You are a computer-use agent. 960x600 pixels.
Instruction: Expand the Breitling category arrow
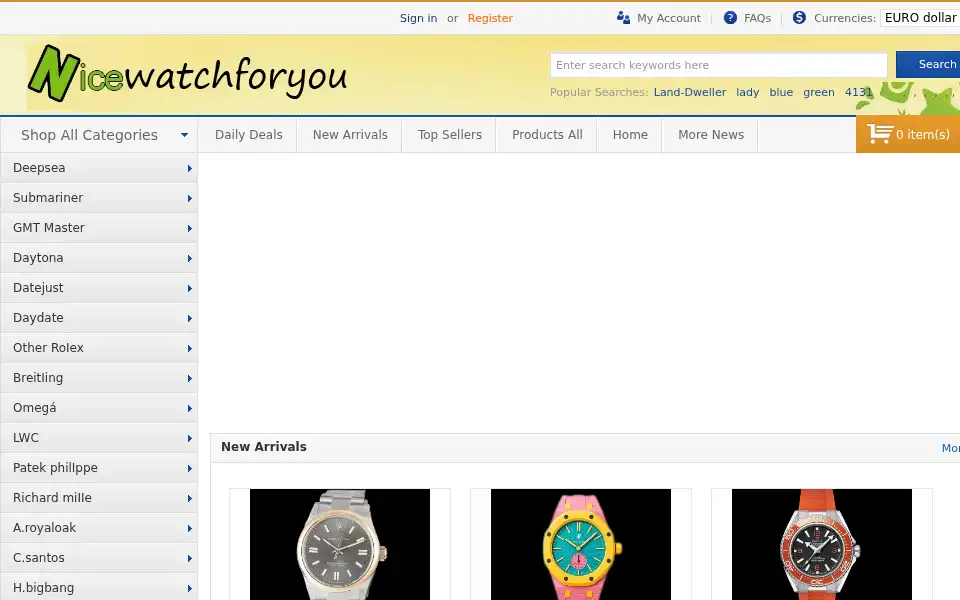click(190, 378)
